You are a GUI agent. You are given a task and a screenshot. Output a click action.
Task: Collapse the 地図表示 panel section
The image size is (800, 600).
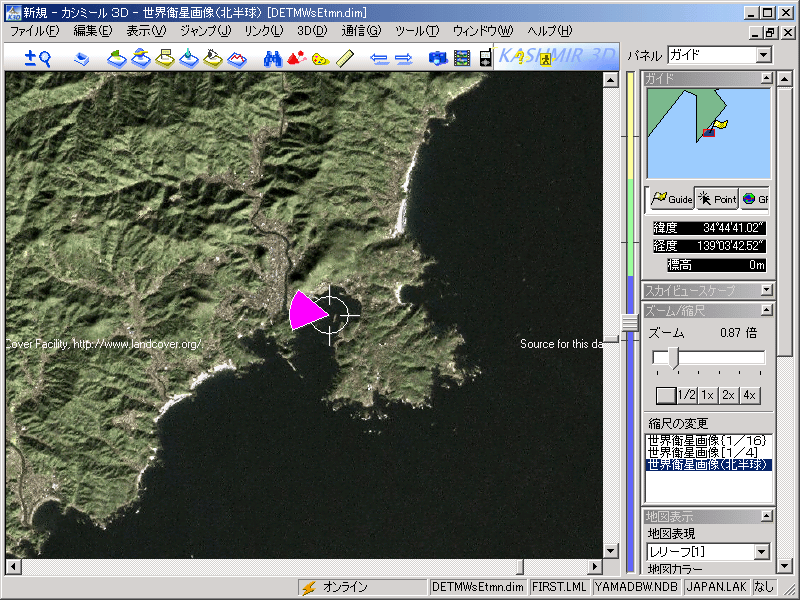point(766,516)
